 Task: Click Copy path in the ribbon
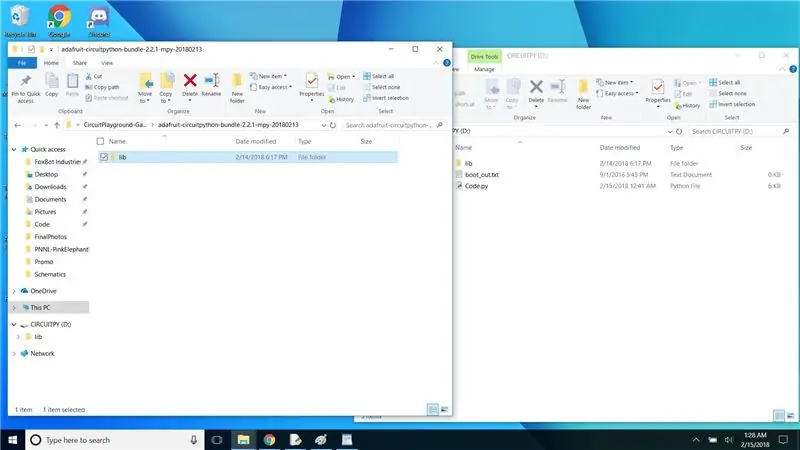pyautogui.click(x=102, y=87)
